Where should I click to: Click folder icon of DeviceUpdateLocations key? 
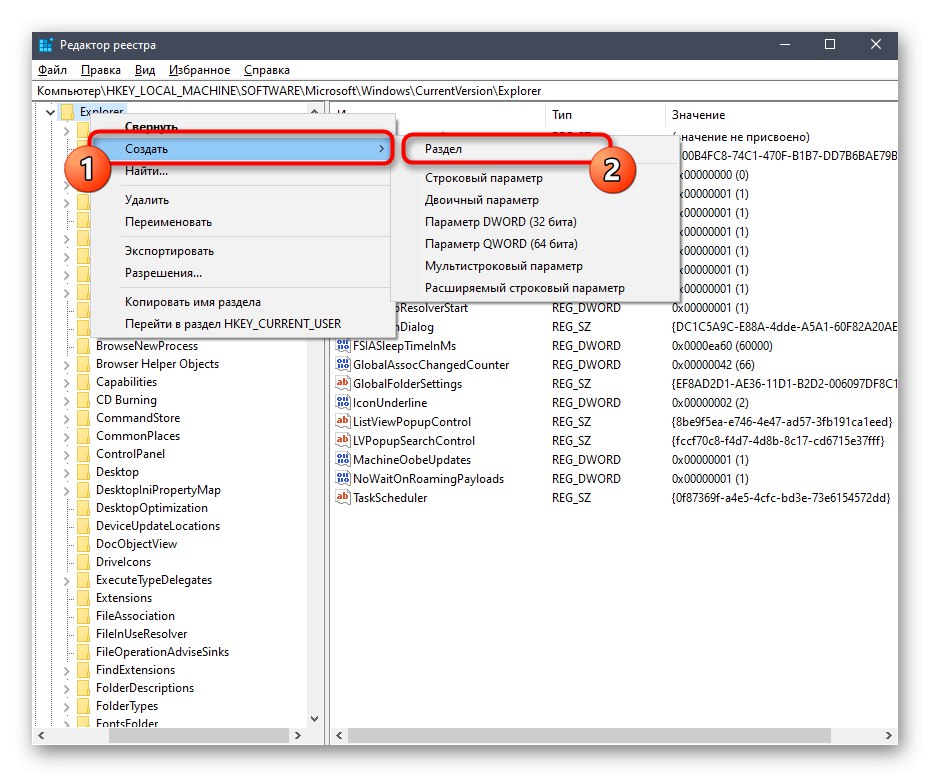click(x=84, y=526)
